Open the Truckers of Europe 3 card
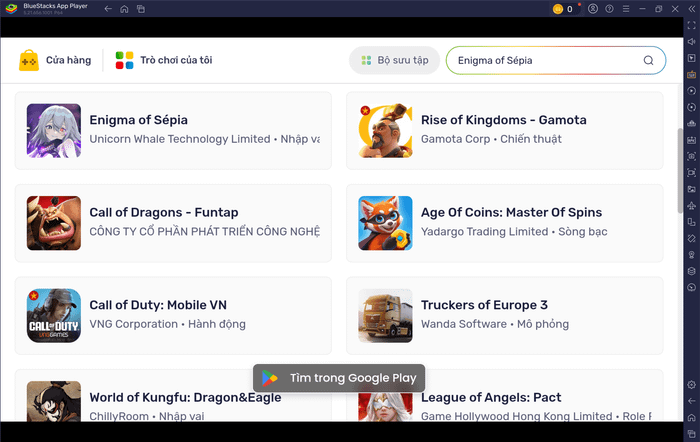The width and height of the screenshot is (700, 442). coord(505,316)
